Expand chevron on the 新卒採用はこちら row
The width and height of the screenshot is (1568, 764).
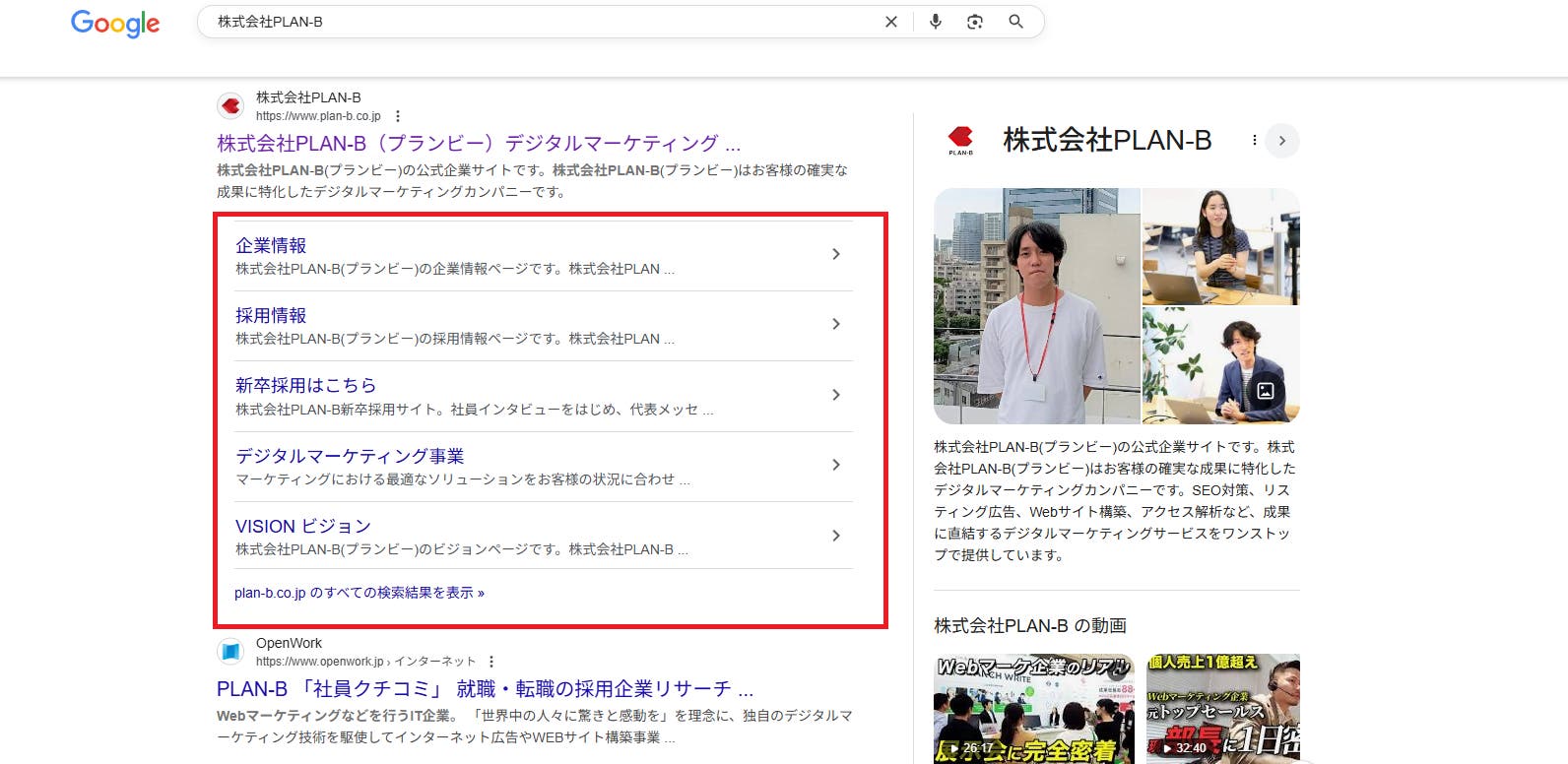836,395
